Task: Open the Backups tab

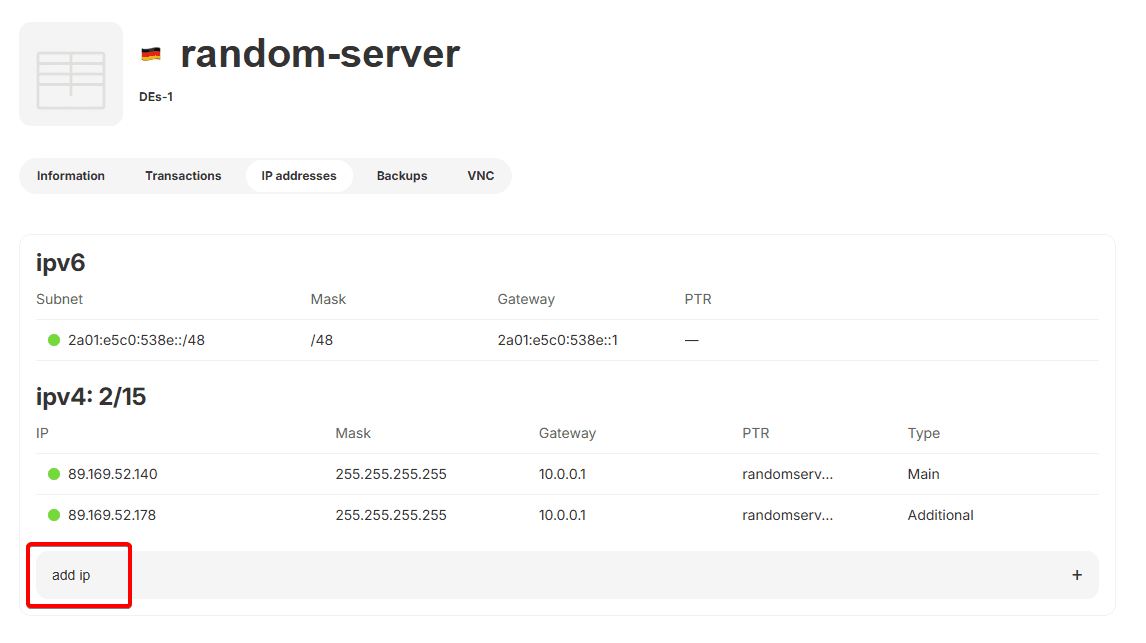Action: coord(402,176)
